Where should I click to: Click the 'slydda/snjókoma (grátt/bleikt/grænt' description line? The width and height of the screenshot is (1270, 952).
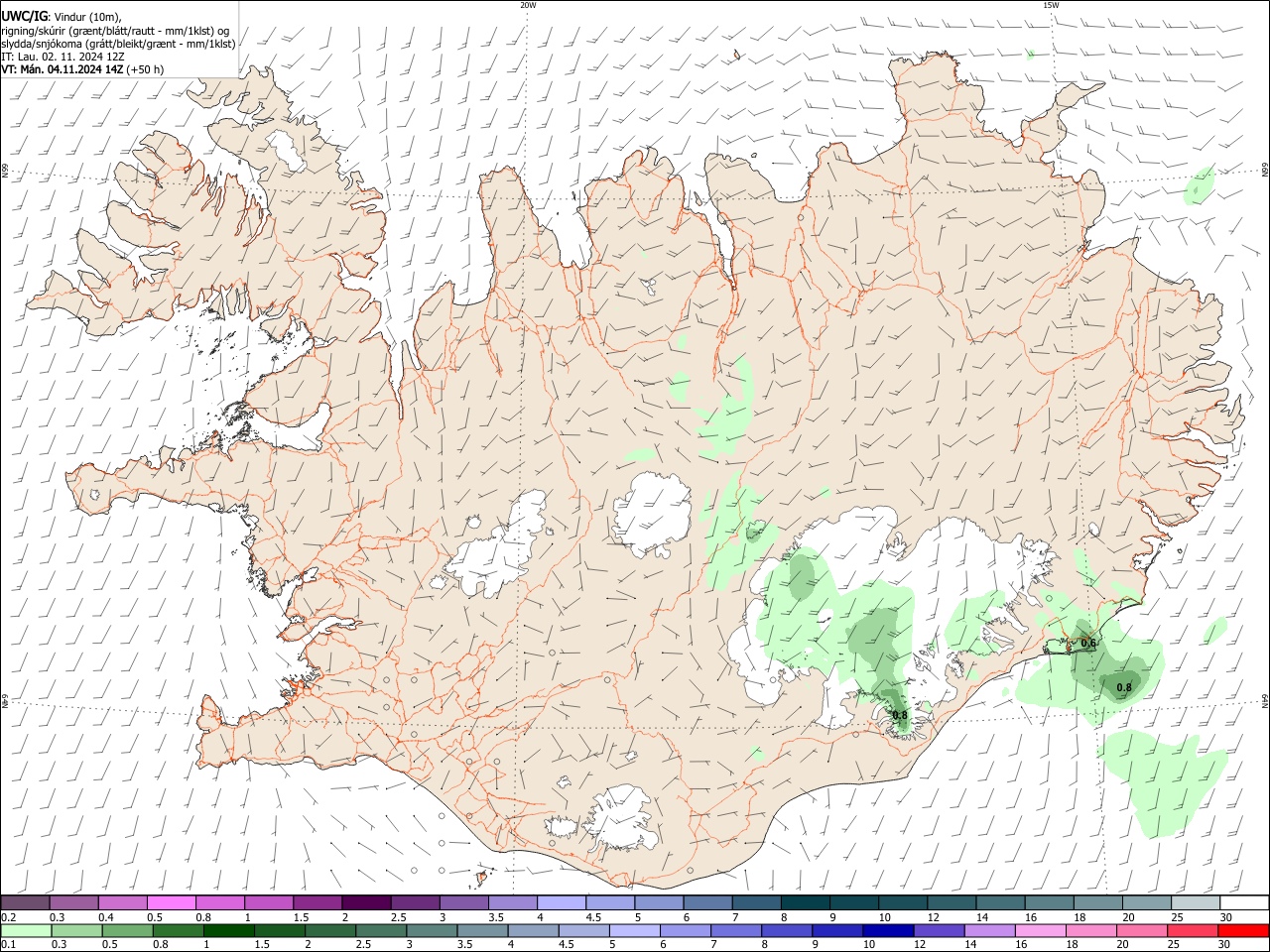(x=118, y=44)
